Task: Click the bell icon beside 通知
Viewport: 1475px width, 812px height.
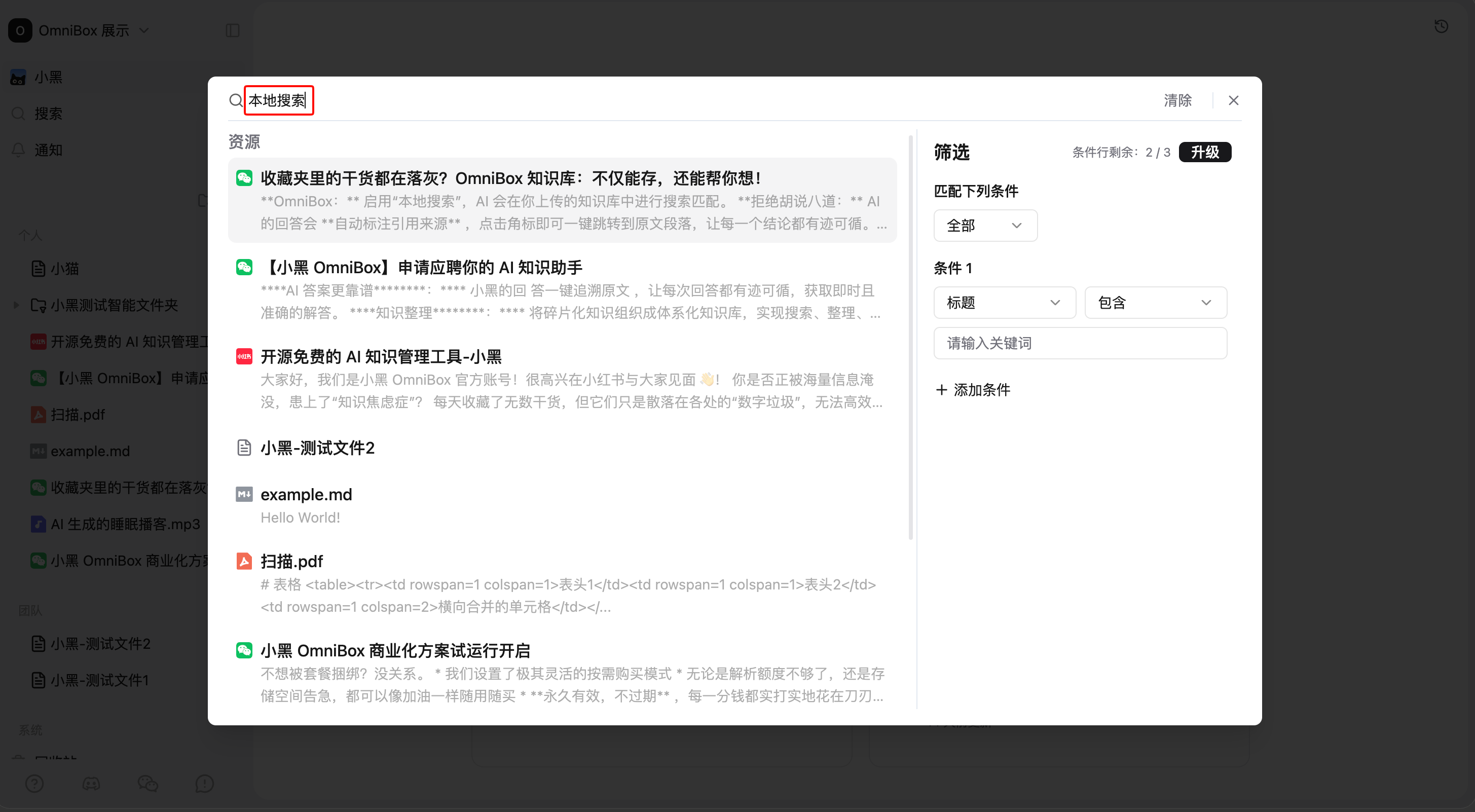Action: [18, 150]
